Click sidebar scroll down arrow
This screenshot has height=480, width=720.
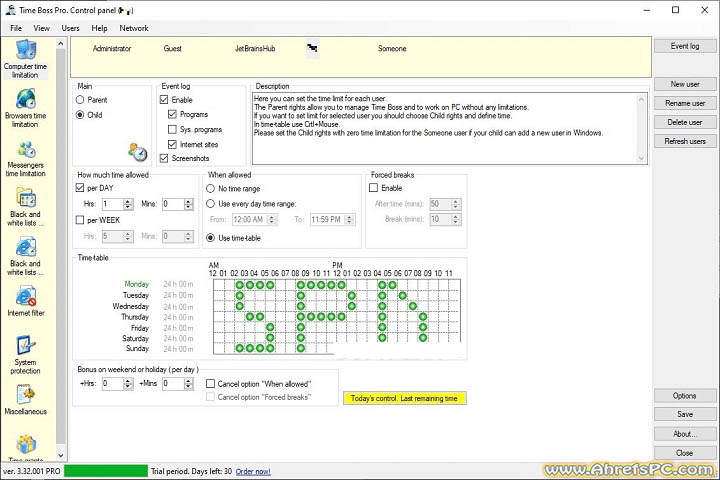coord(61,455)
